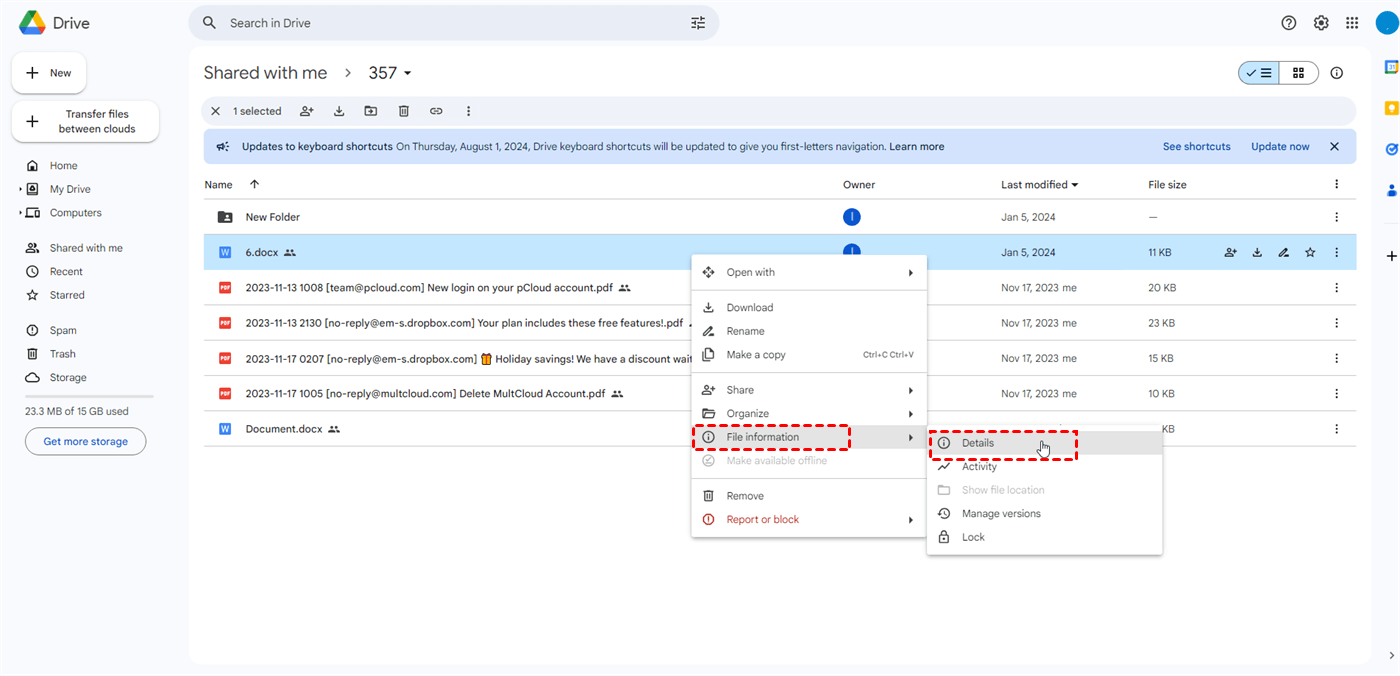1400x676 pixels.
Task: Star the 6.docx file
Action: [x=1310, y=253]
